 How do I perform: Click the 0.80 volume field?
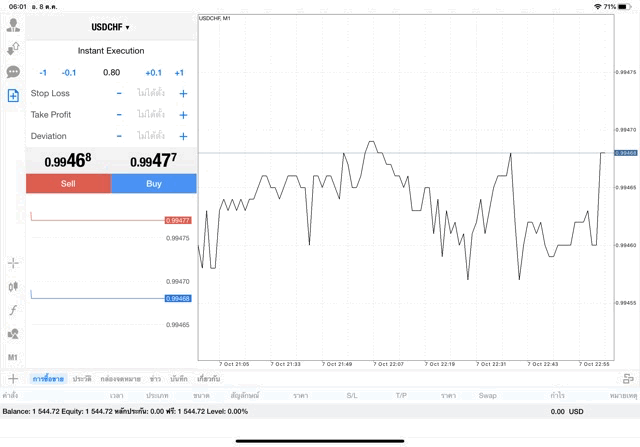click(x=111, y=72)
